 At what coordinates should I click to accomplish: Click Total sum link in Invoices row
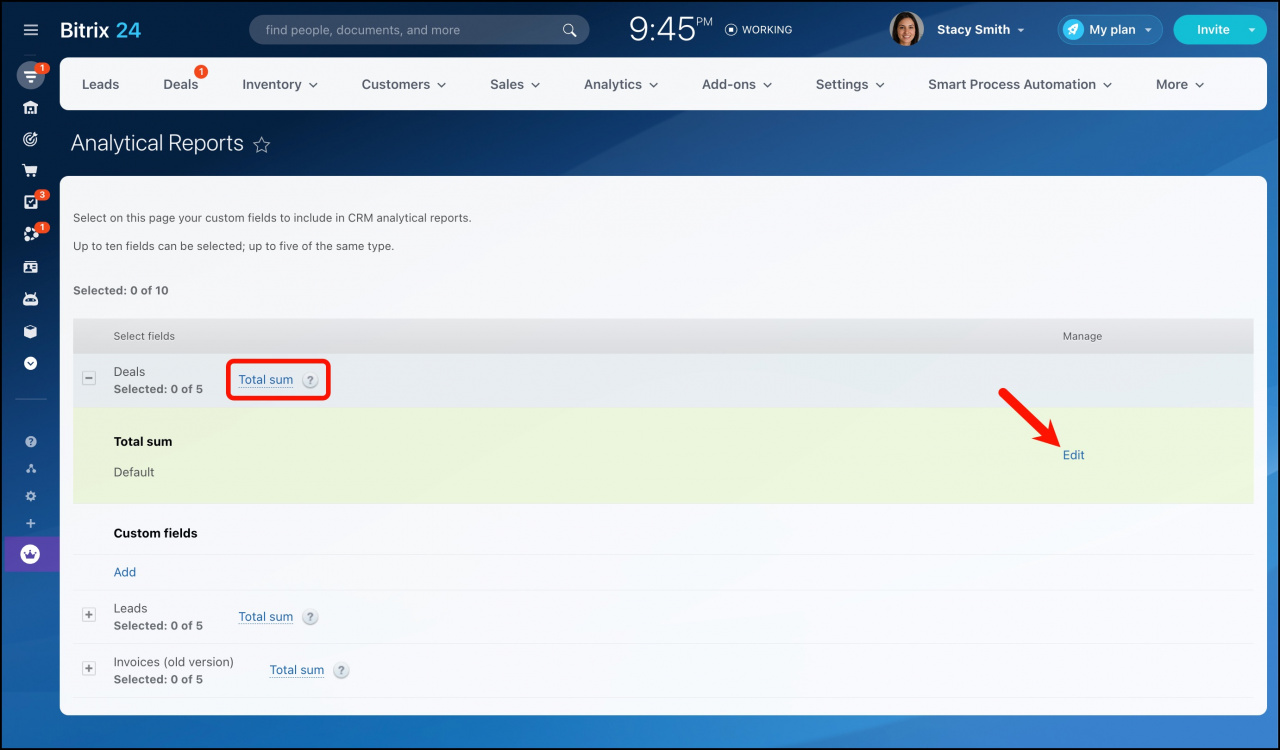coord(297,670)
